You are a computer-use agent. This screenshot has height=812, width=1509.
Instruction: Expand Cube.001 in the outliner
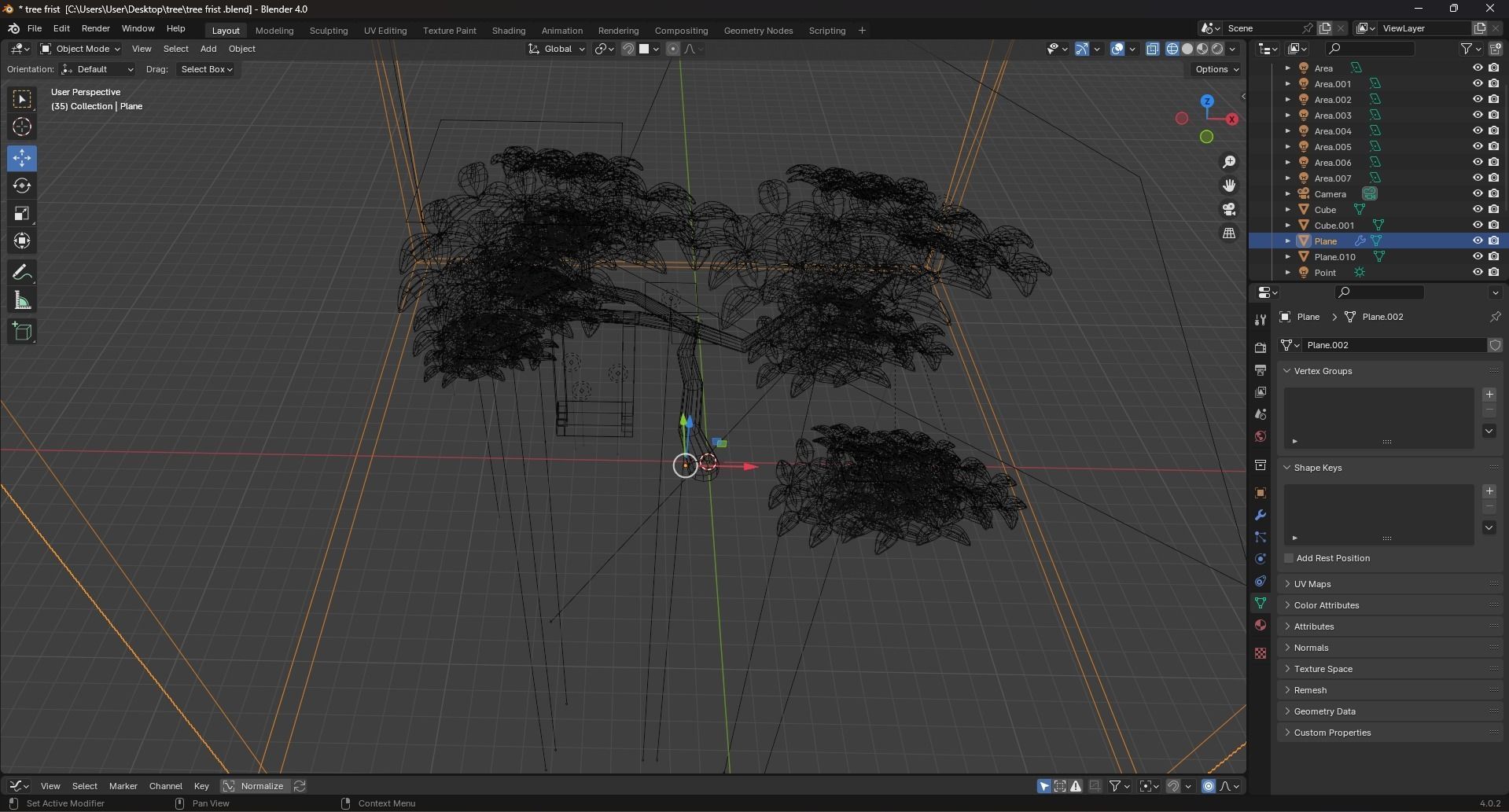click(1288, 226)
